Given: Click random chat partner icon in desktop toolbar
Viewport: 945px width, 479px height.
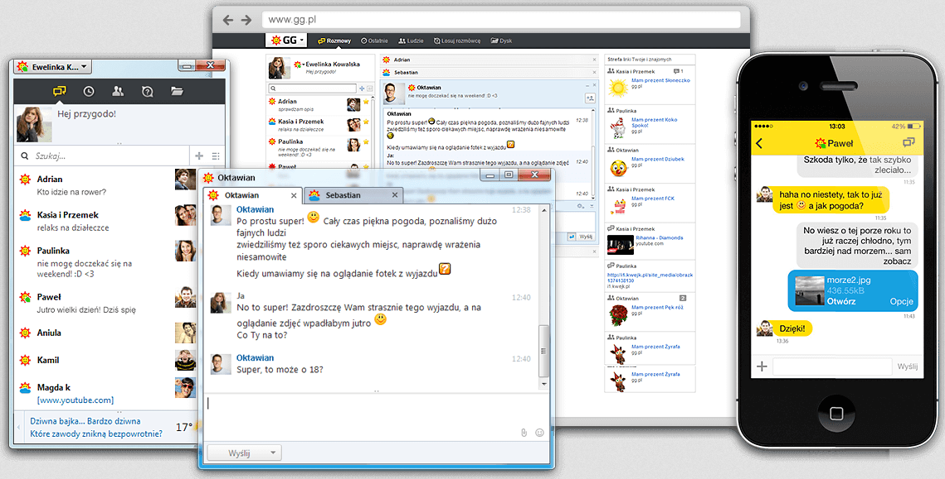Looking at the screenshot, I should [x=147, y=92].
